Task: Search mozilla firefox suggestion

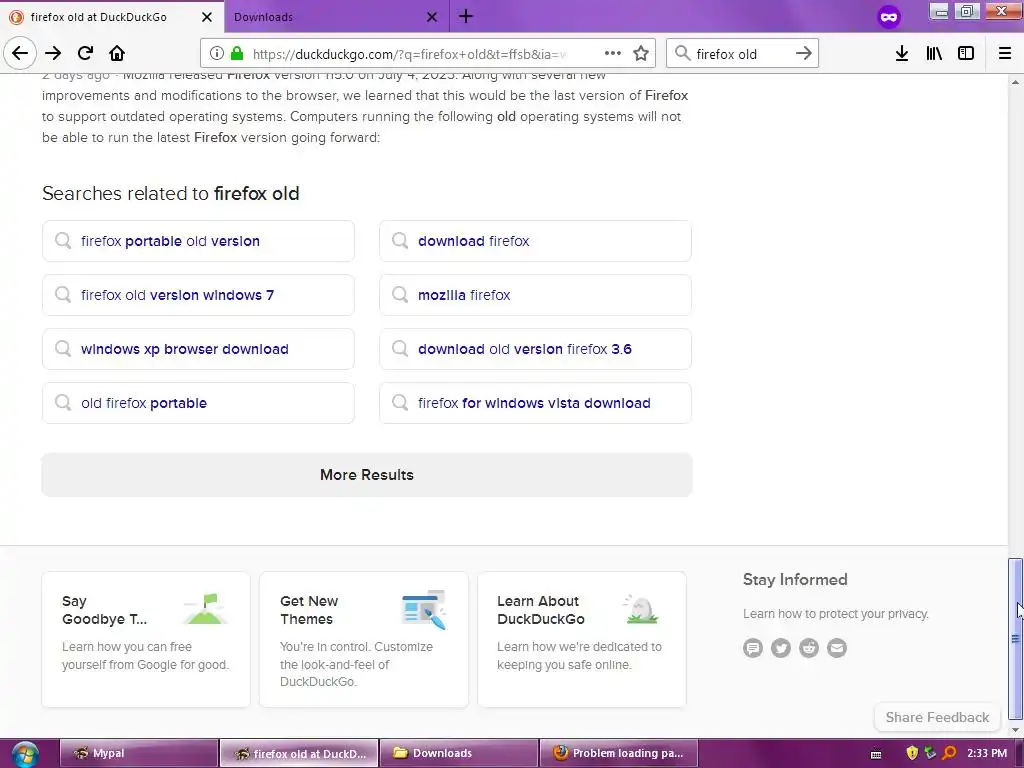Action: [535, 295]
